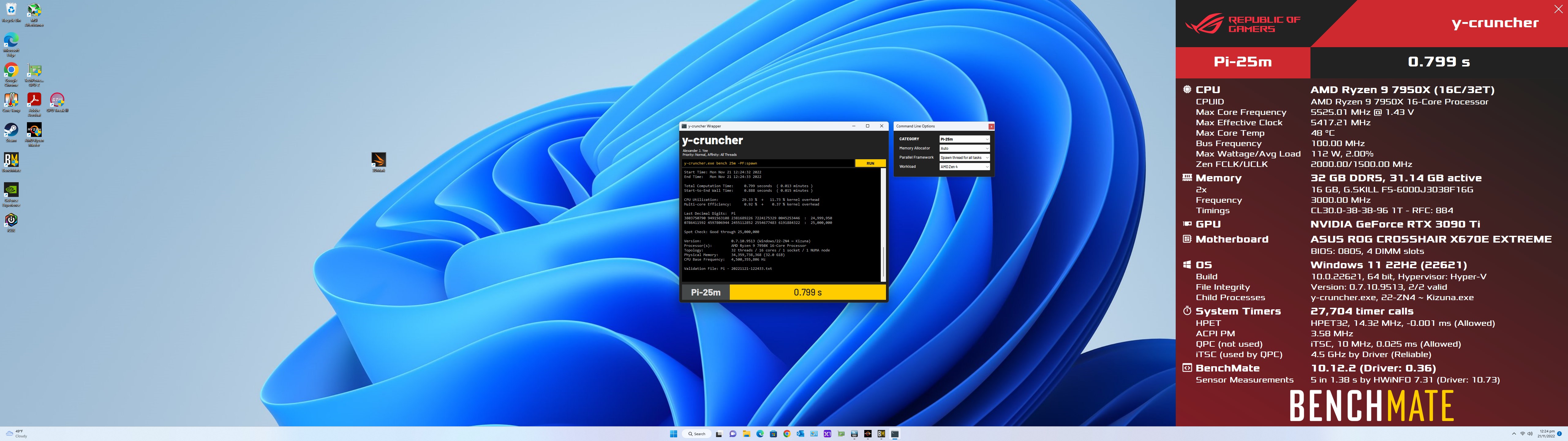The height and width of the screenshot is (441, 1568).
Task: Open the Windows Start menu
Action: click(x=674, y=434)
